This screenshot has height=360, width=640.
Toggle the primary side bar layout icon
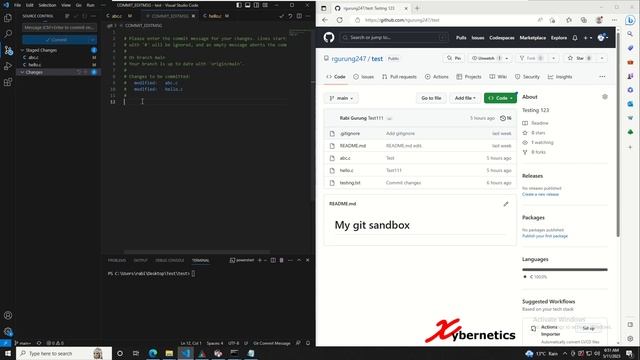click(x=239, y=5)
